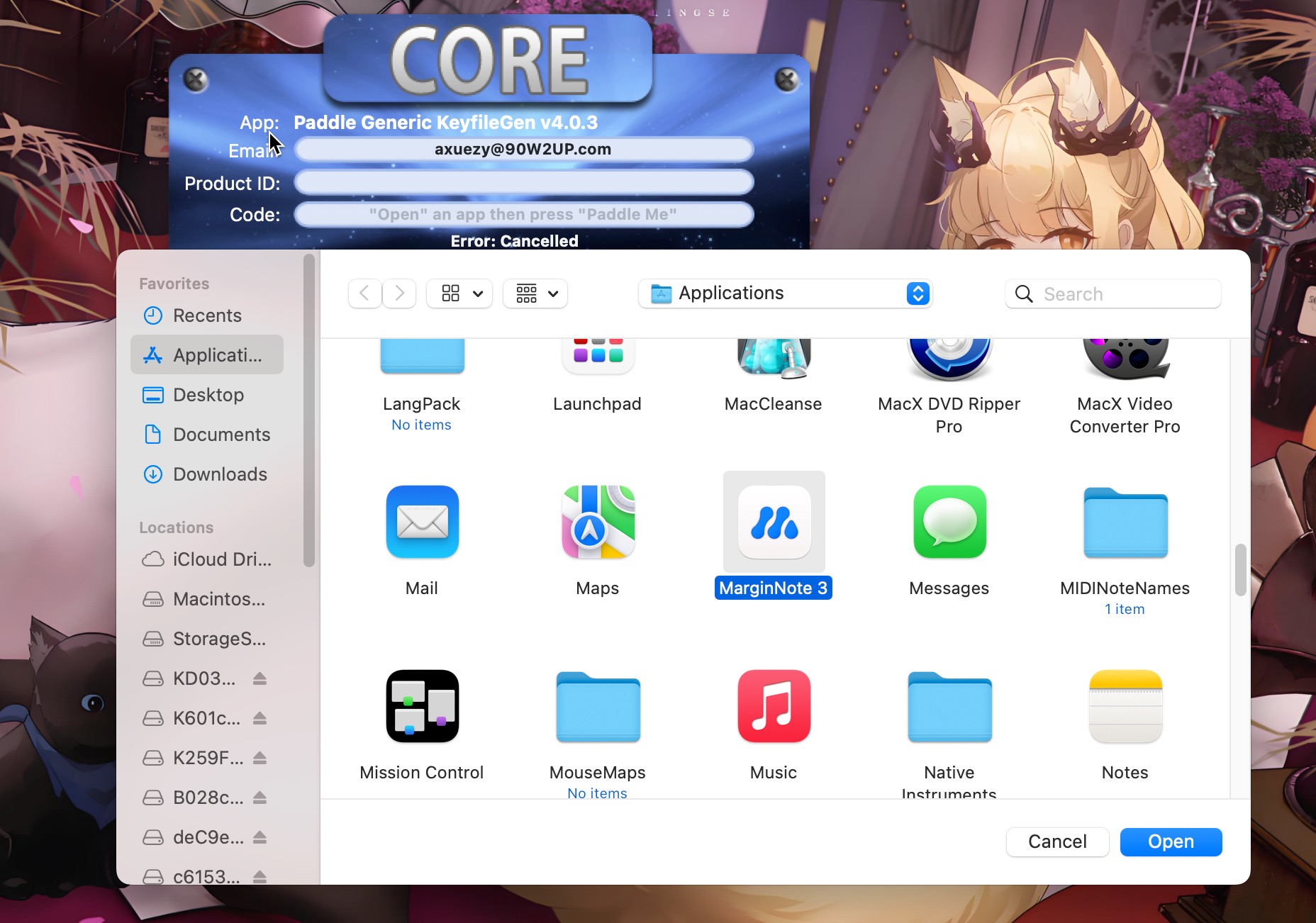Go to Downloads in the sidebar
The width and height of the screenshot is (1316, 923).
point(220,474)
